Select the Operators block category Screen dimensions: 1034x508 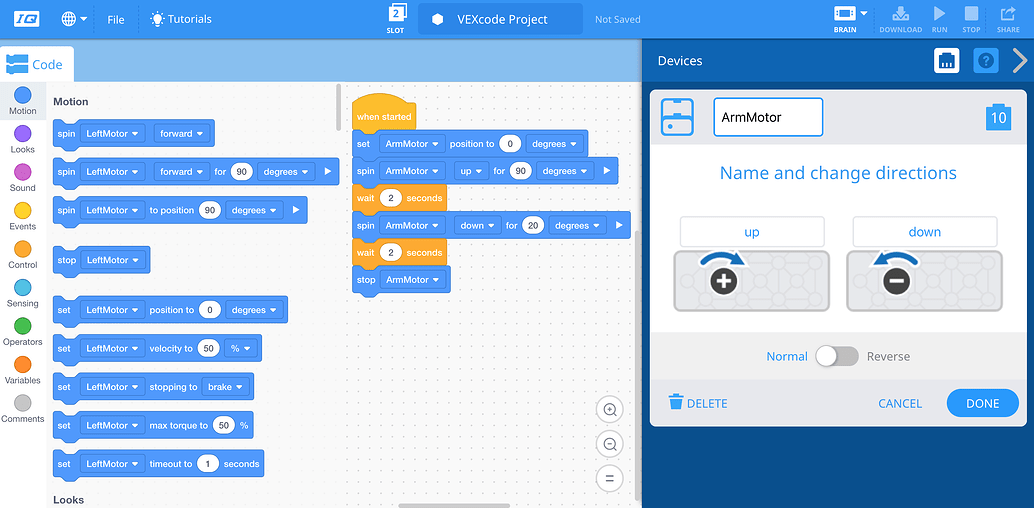(22, 332)
